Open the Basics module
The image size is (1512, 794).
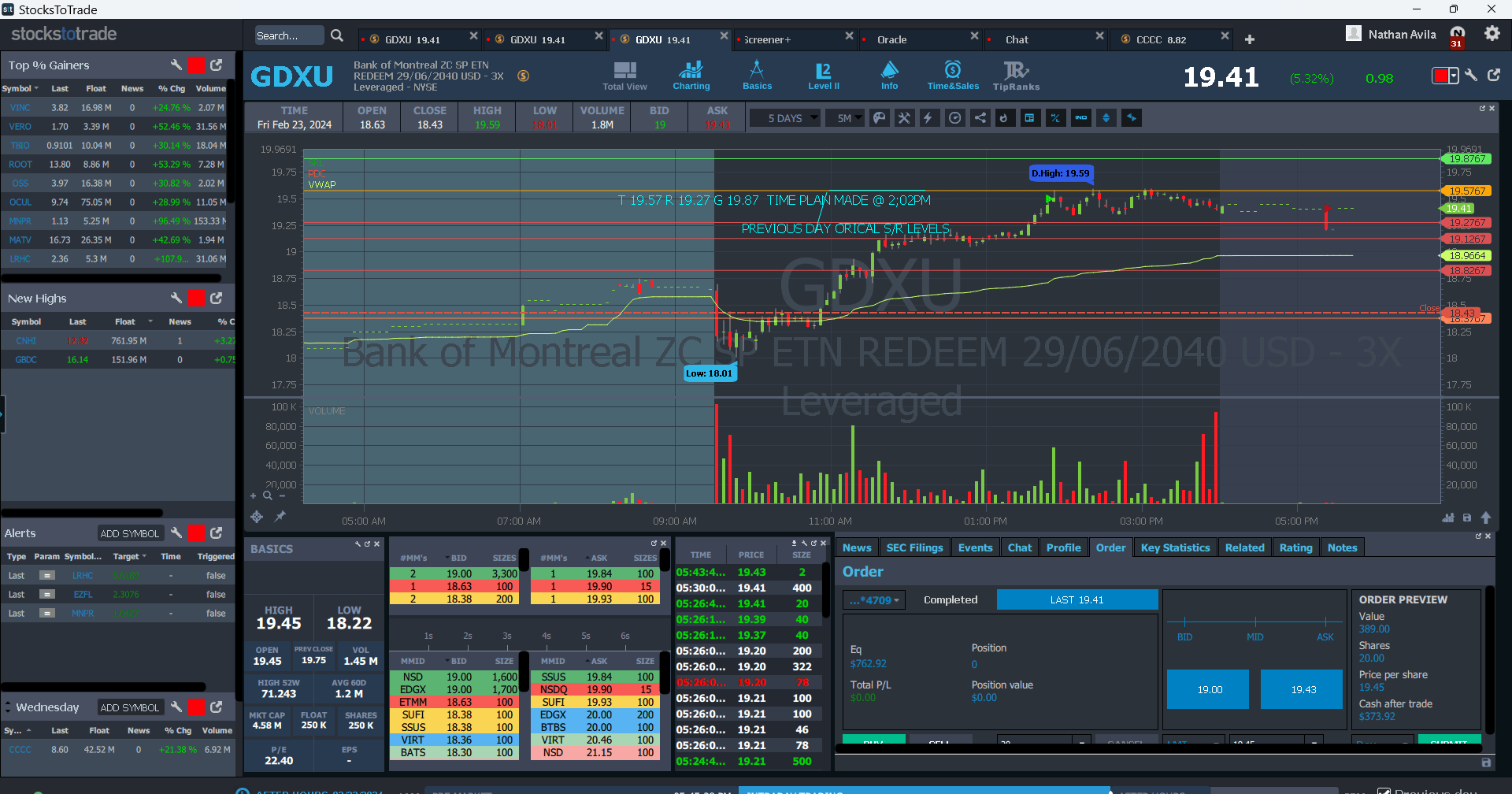pos(757,76)
